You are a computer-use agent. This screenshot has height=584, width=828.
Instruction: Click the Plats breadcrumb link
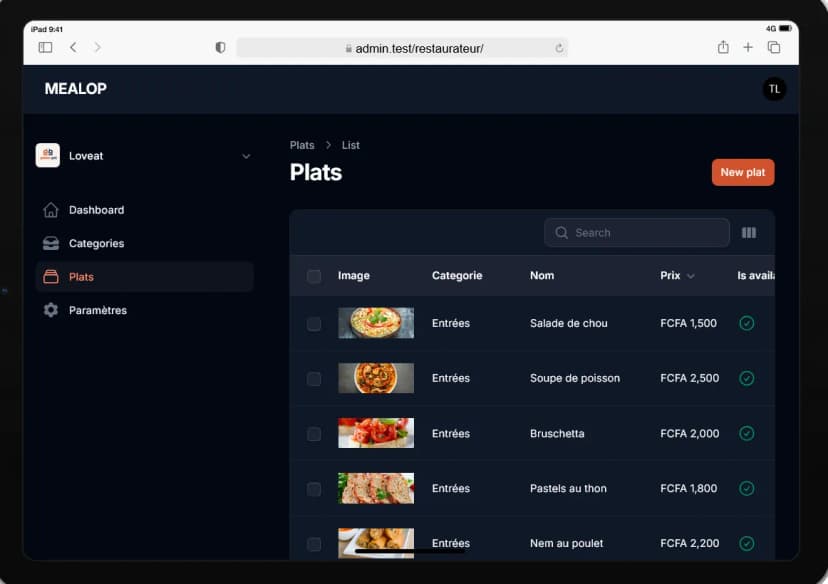(x=302, y=144)
